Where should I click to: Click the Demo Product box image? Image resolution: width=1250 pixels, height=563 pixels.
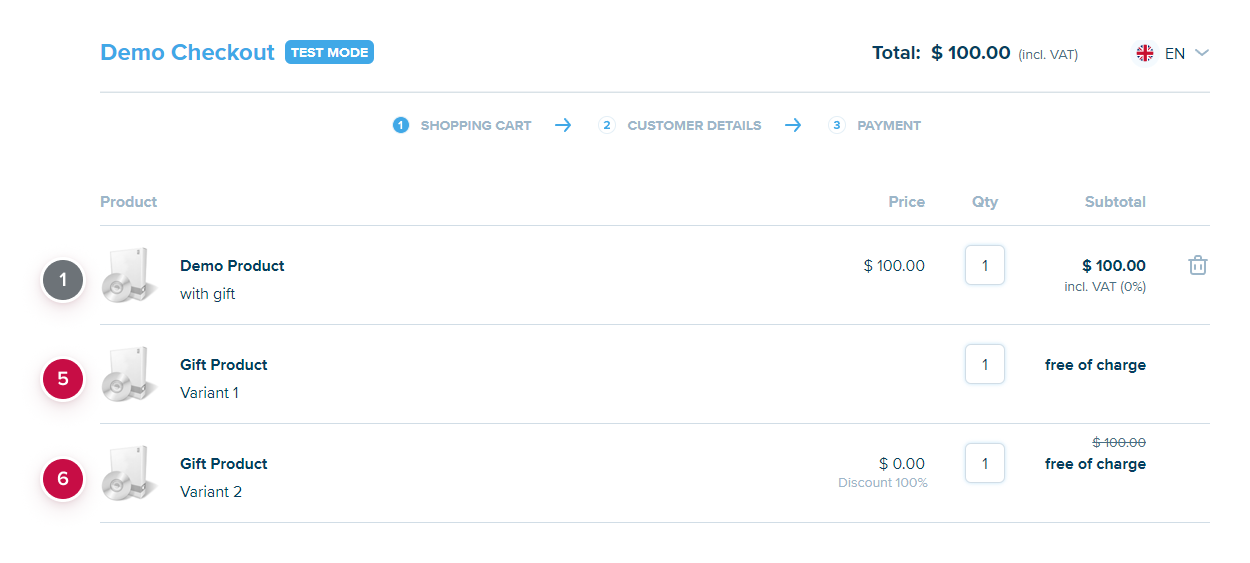point(129,275)
